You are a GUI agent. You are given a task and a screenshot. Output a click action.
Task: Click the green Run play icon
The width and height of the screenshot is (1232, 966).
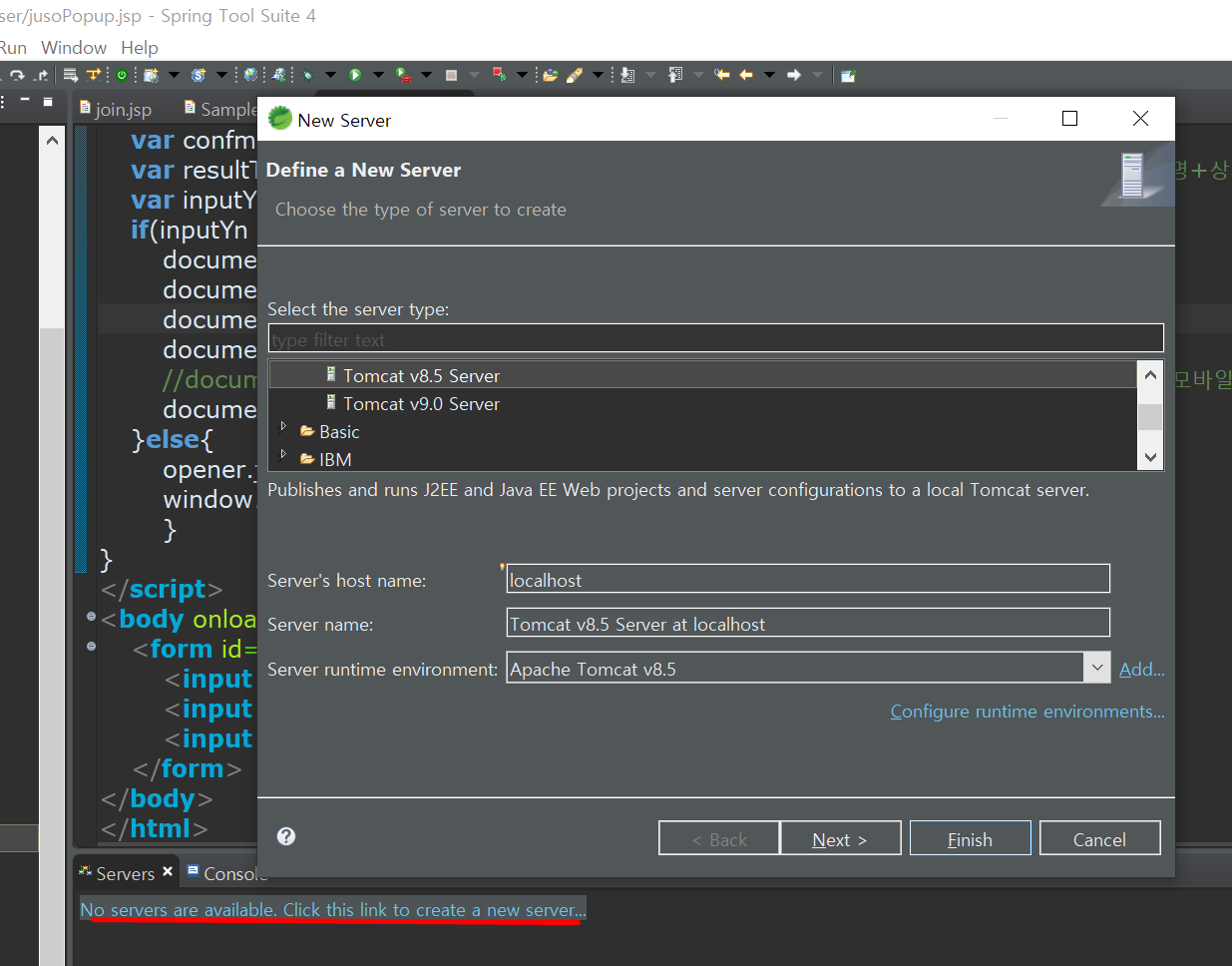[355, 75]
